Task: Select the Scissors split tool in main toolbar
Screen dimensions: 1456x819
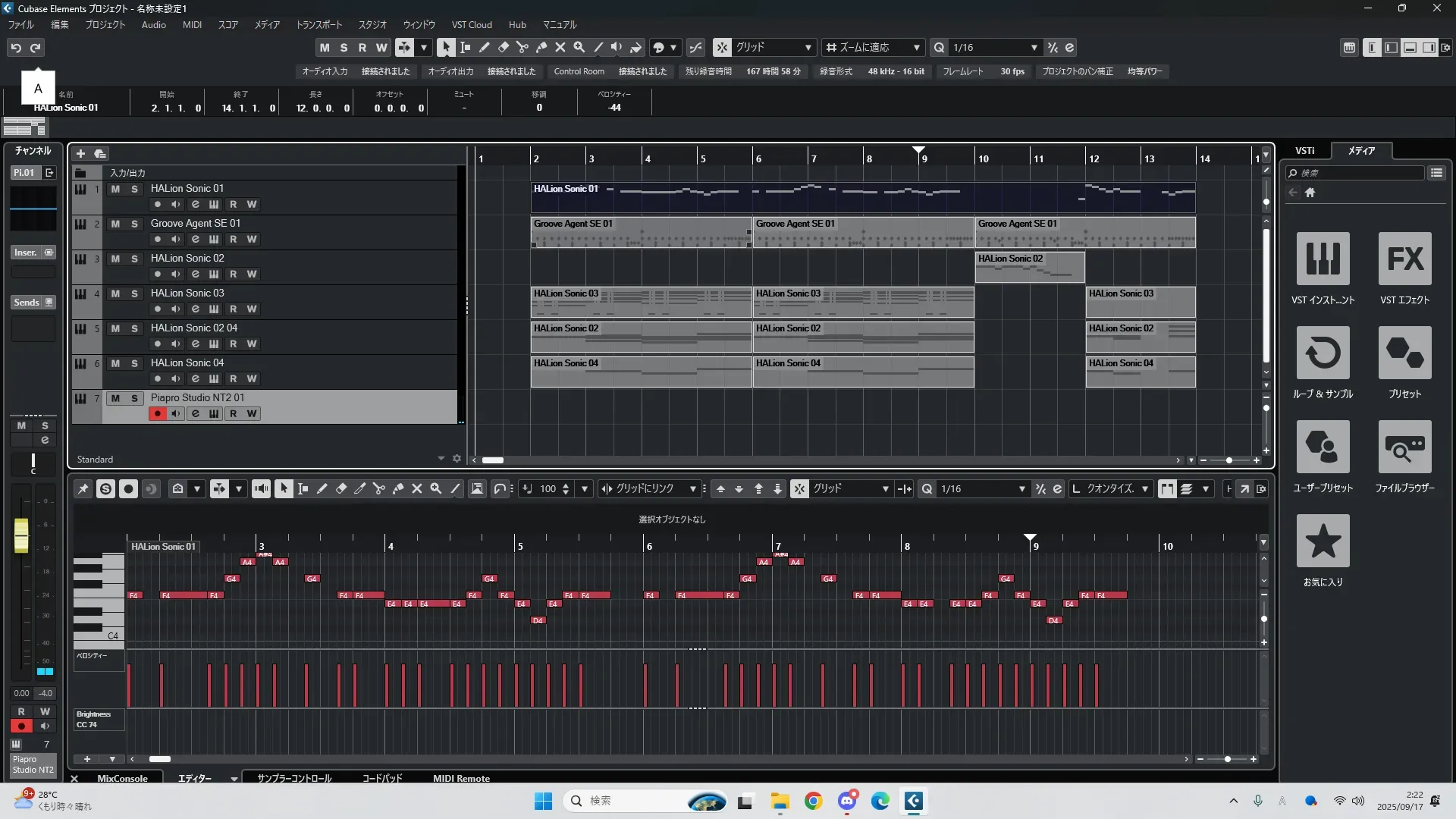Action: (522, 47)
